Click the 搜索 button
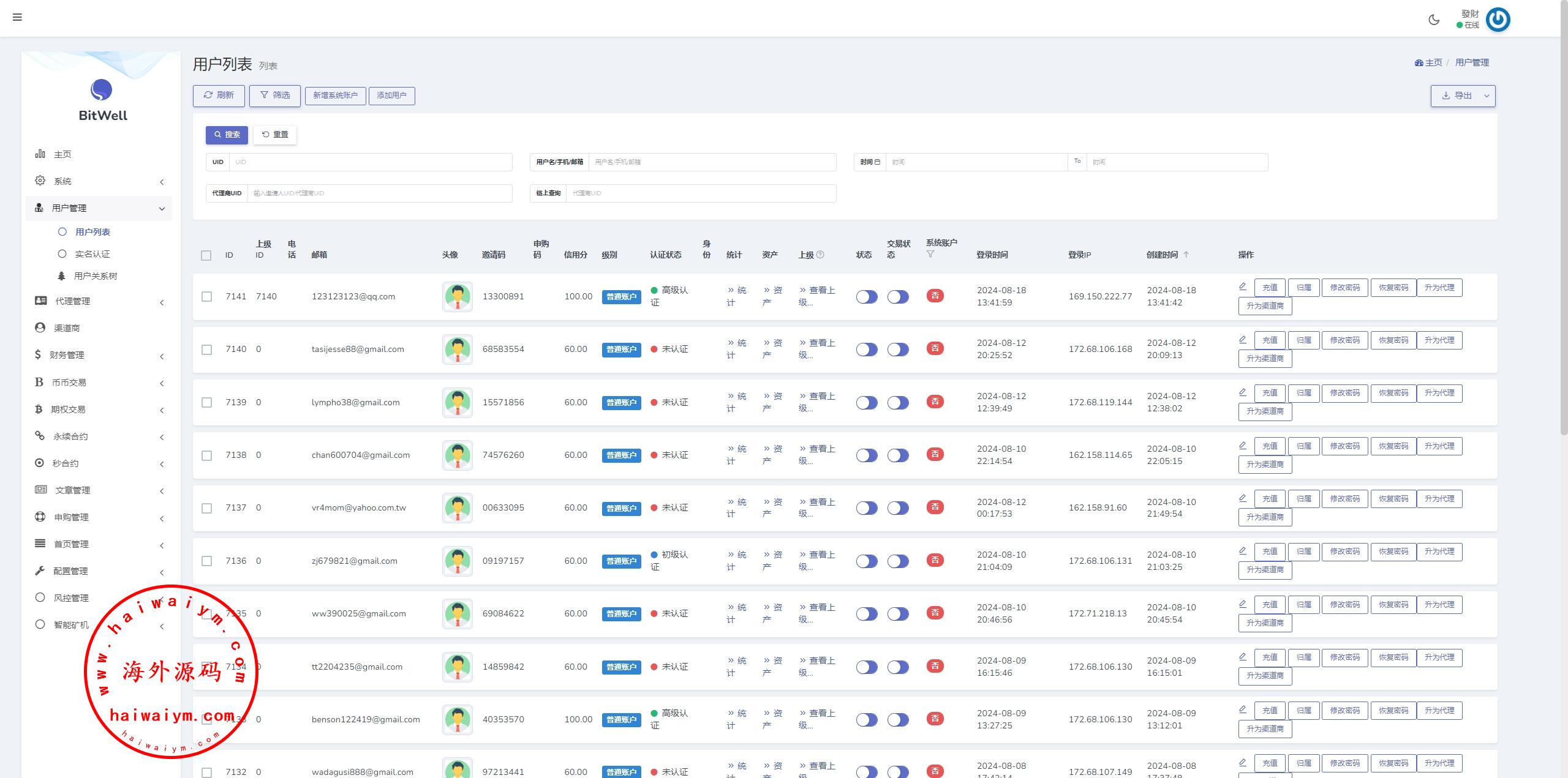This screenshot has width=1568, height=778. click(x=227, y=135)
